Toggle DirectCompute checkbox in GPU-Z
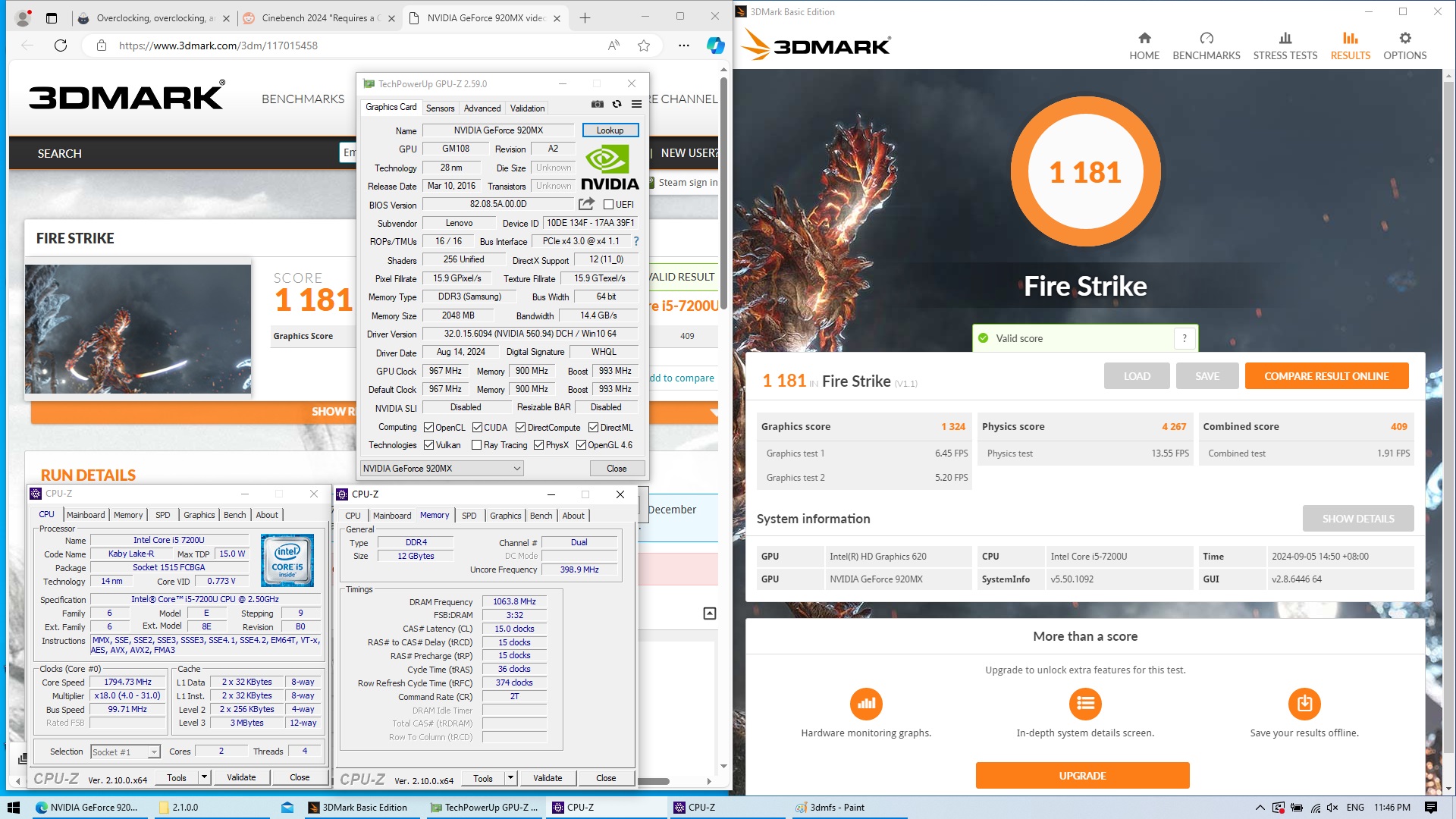The image size is (1456, 819). click(521, 428)
